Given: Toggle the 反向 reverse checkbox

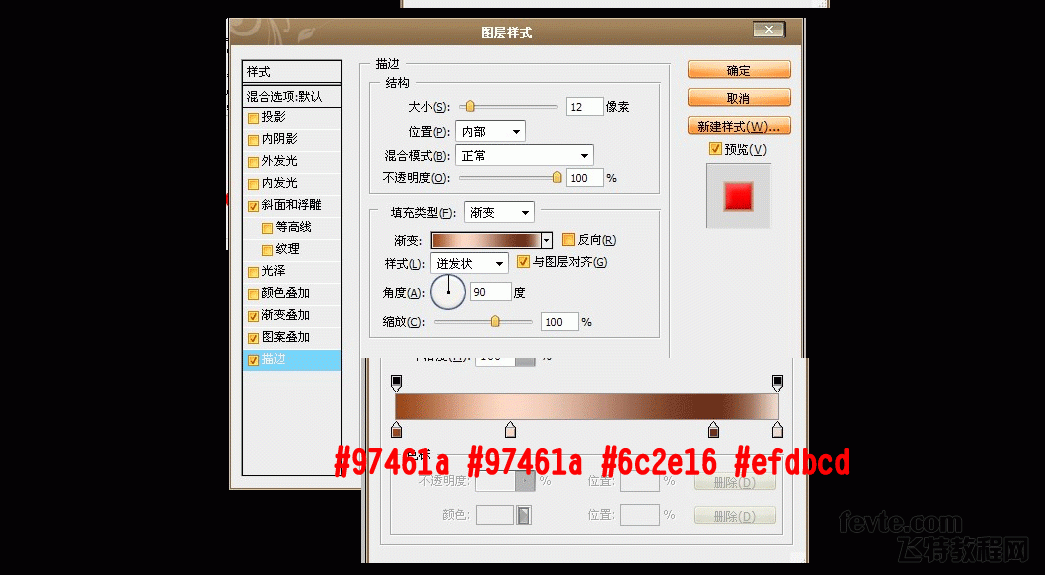Looking at the screenshot, I should tap(568, 239).
